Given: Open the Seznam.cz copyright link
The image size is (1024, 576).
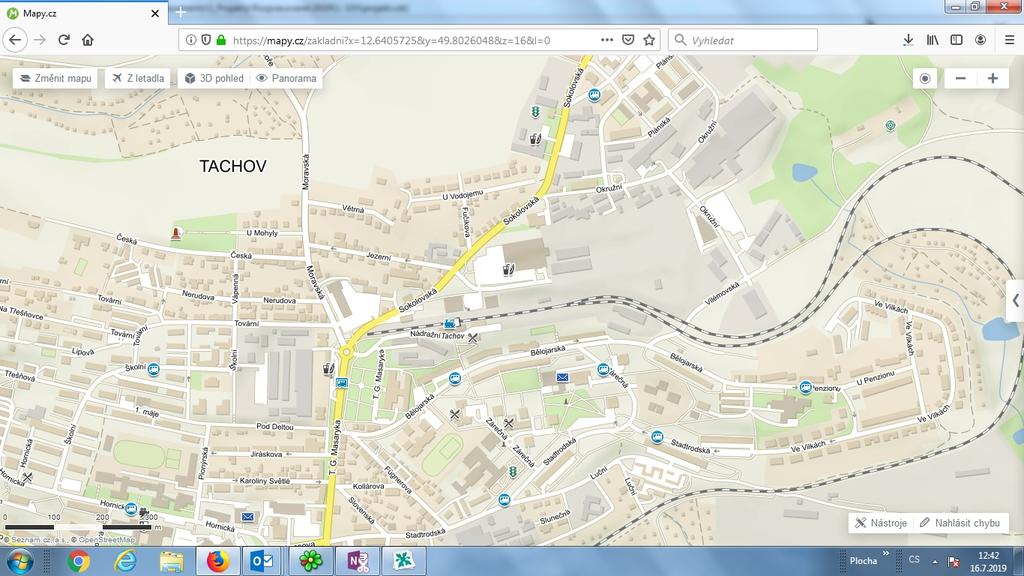Looking at the screenshot, I should pyautogui.click(x=37, y=540).
